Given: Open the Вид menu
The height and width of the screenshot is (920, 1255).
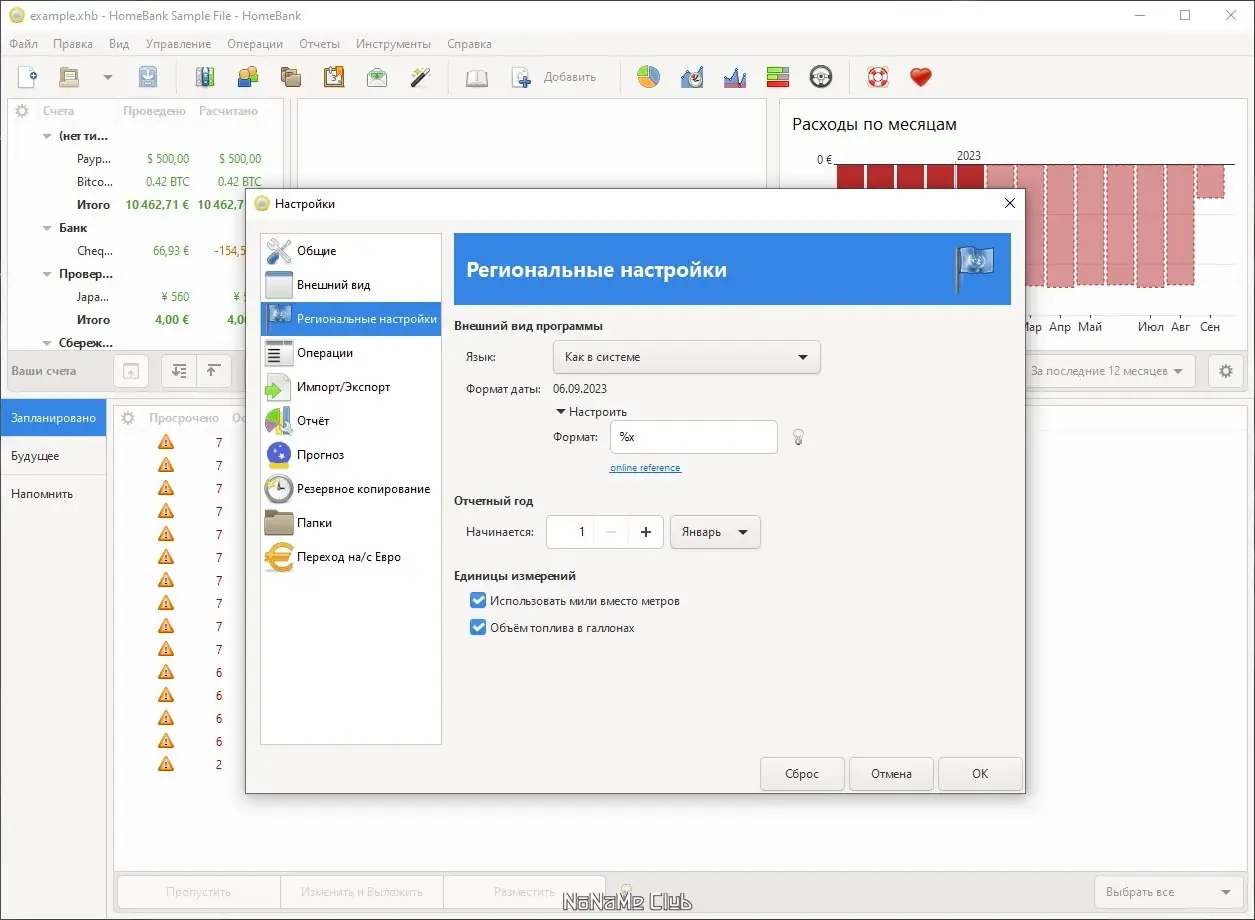Looking at the screenshot, I should (x=119, y=44).
